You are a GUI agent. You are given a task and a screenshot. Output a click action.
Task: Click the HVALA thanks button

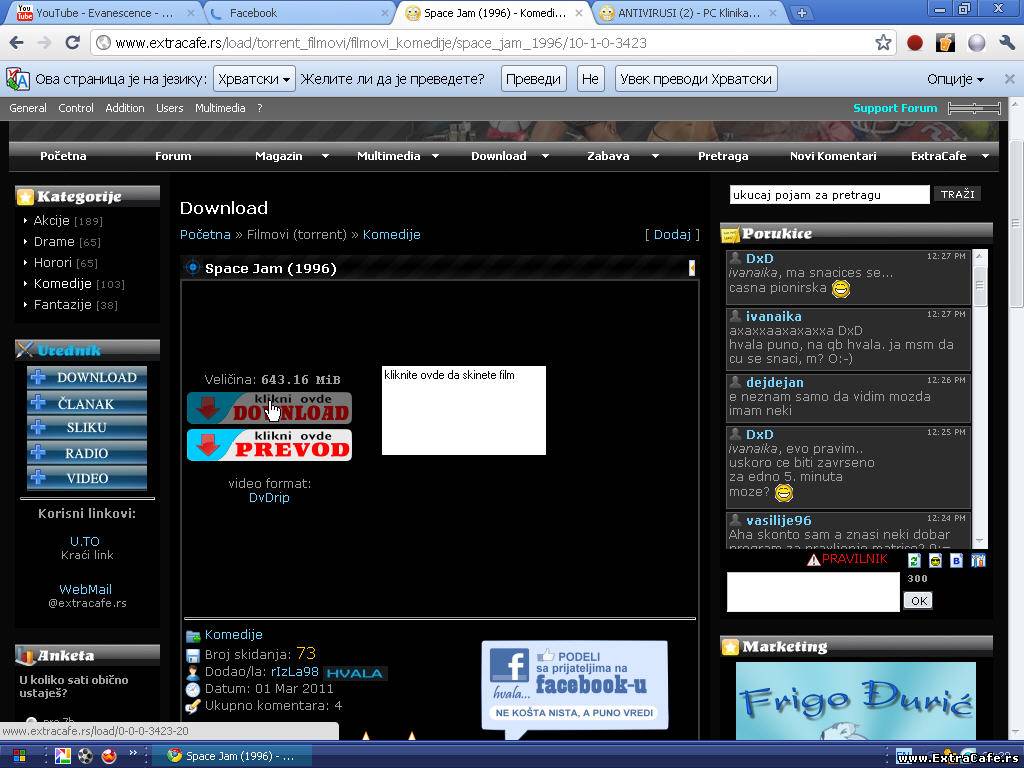355,673
